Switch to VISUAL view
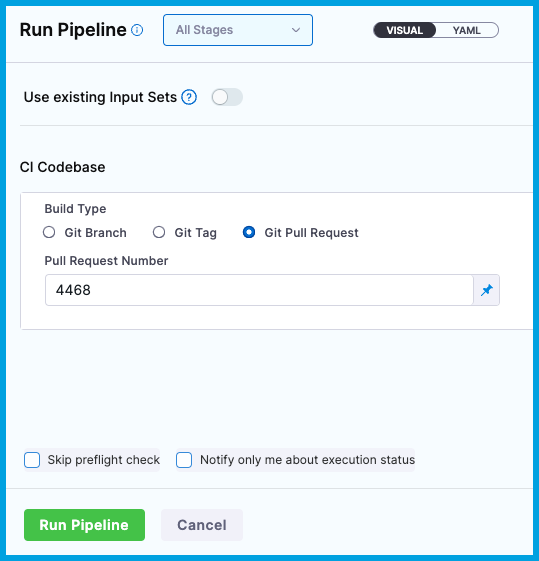Viewport: 539px width, 561px height. (405, 30)
